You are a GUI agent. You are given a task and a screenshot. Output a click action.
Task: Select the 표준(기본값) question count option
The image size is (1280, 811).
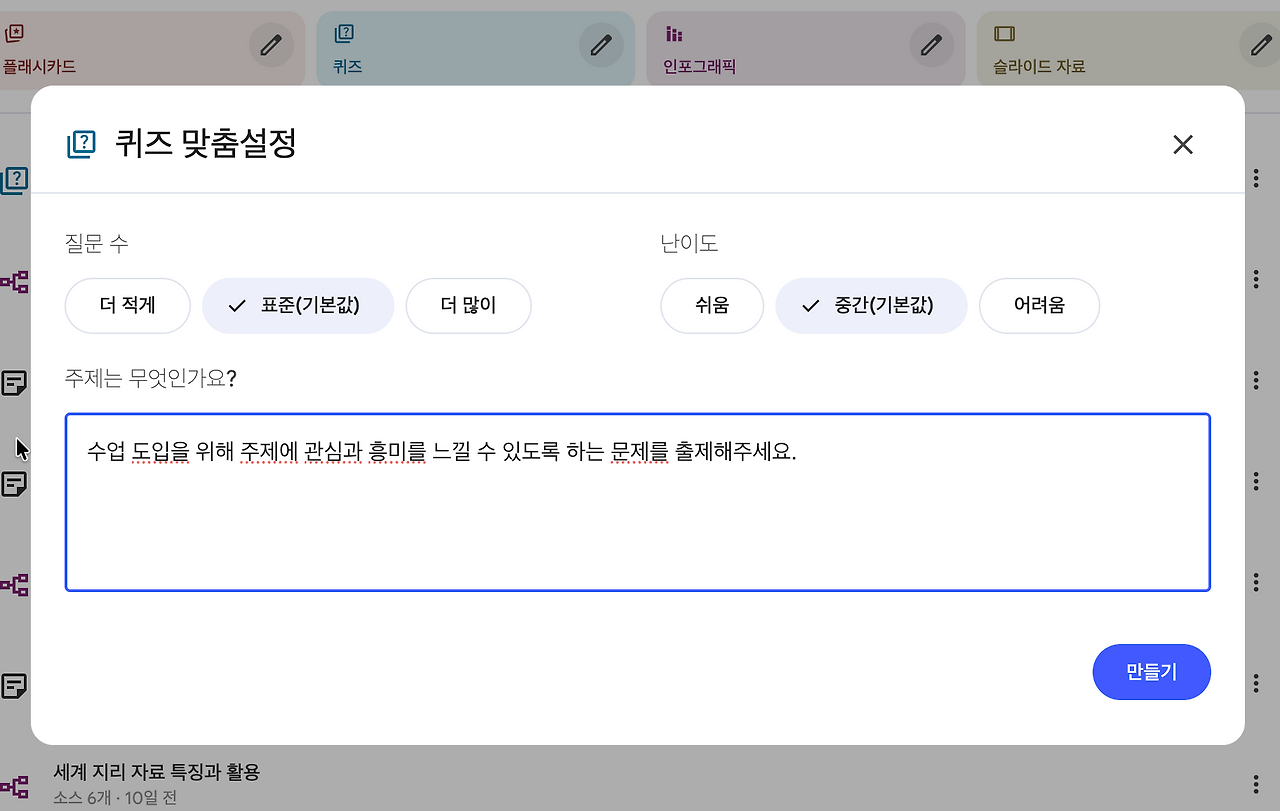298,305
